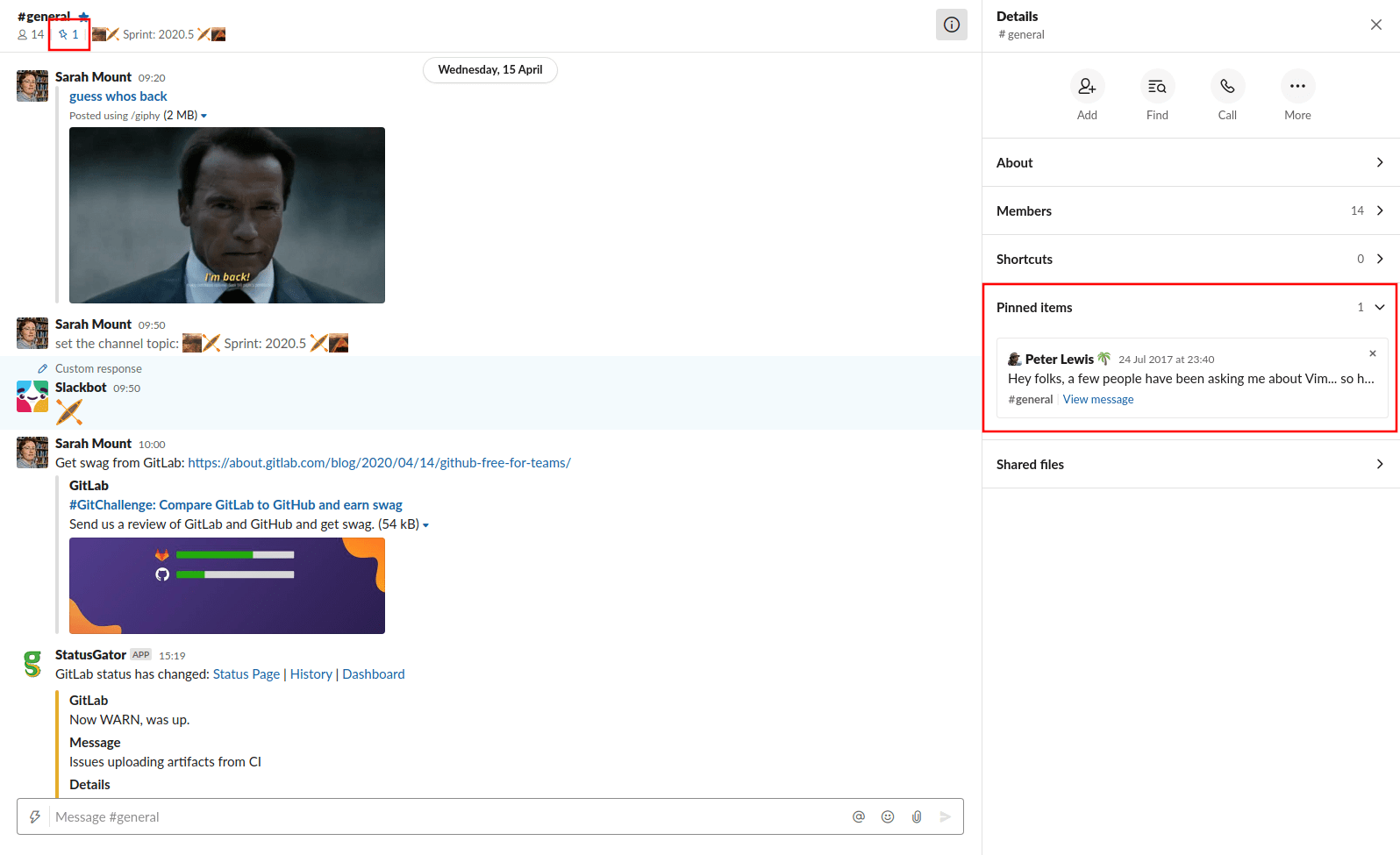Expand the Shortcuts section

(1190, 259)
